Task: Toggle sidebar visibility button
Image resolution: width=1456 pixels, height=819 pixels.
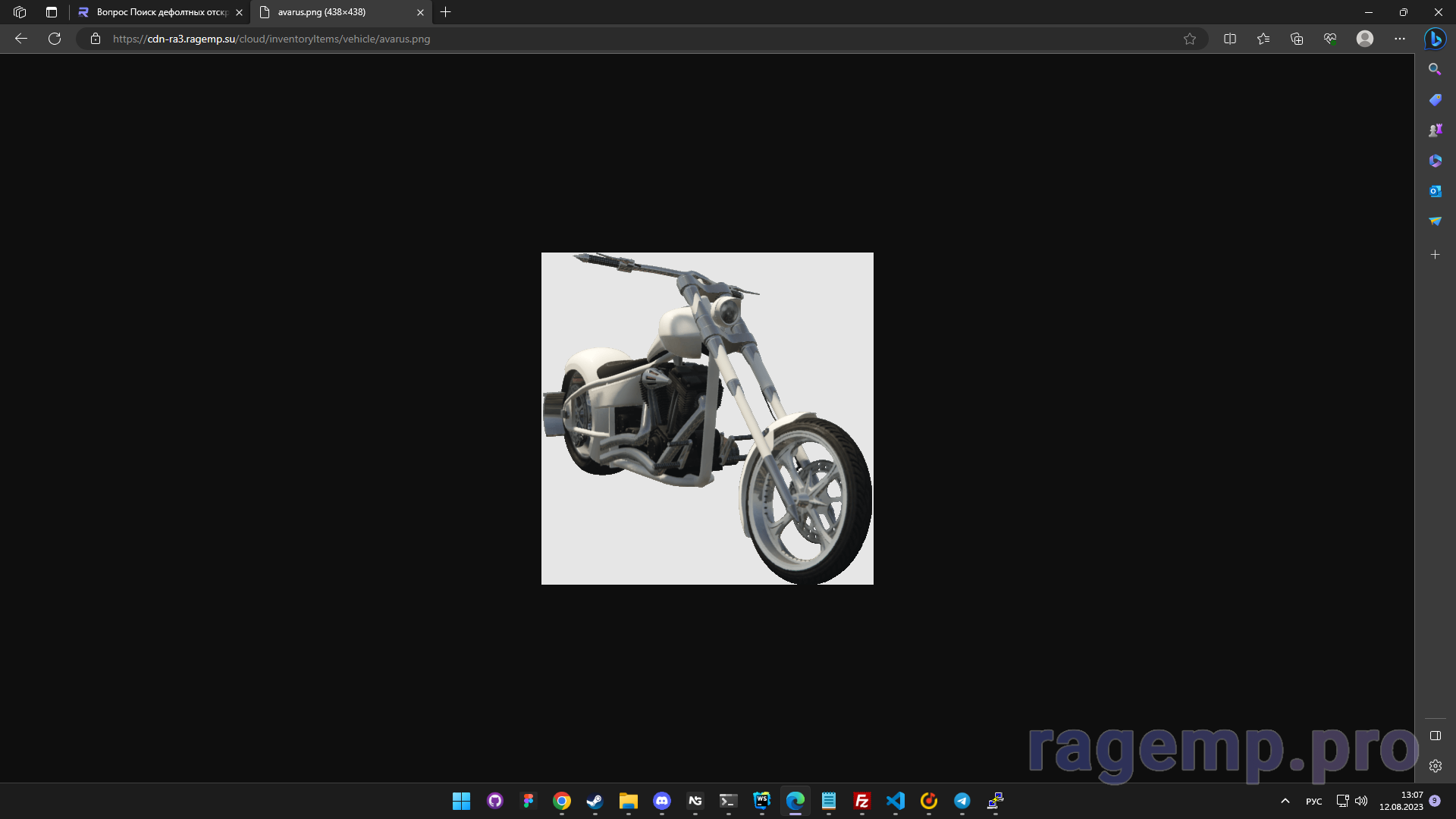Action: pos(1435,736)
